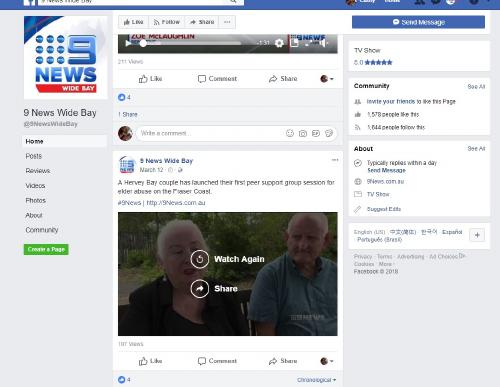
Task: Comment on the first video post
Action: pyautogui.click(x=217, y=79)
